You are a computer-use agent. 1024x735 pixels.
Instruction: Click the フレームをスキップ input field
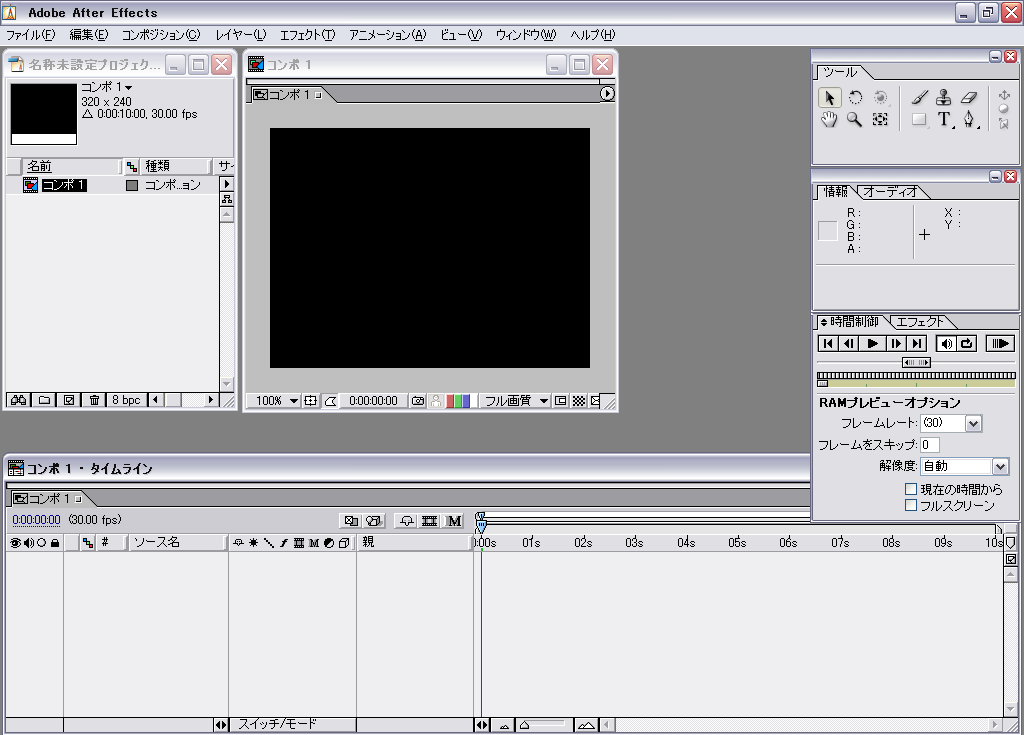pyautogui.click(x=929, y=445)
